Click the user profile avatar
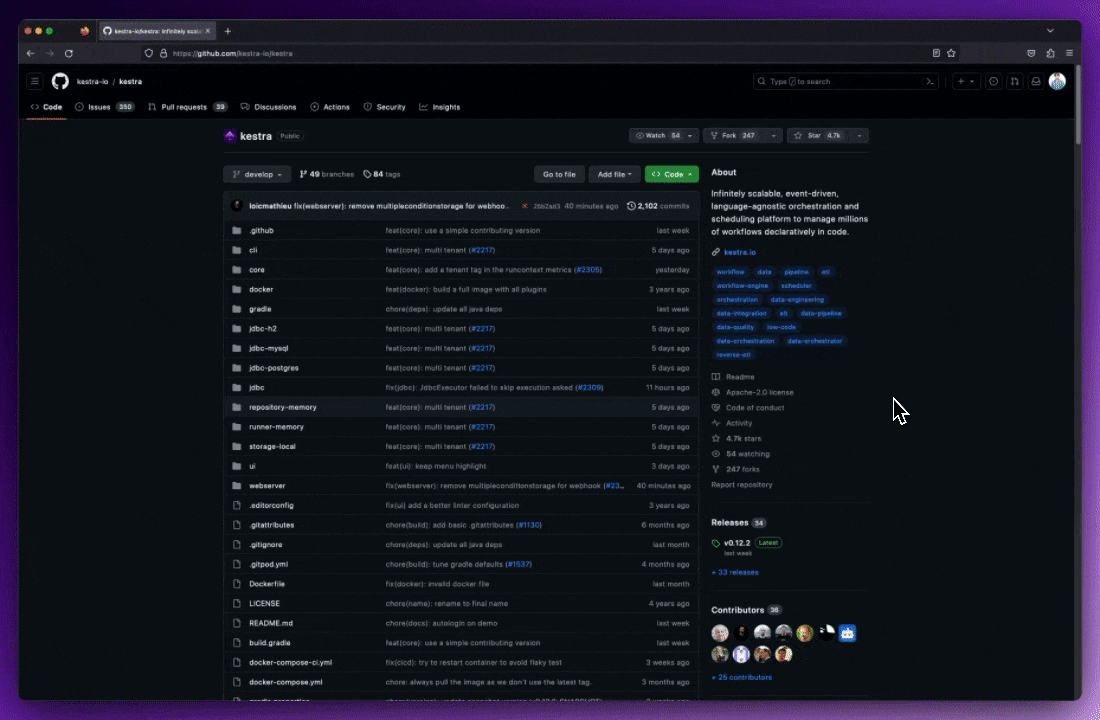This screenshot has width=1100, height=720. coord(1057,81)
